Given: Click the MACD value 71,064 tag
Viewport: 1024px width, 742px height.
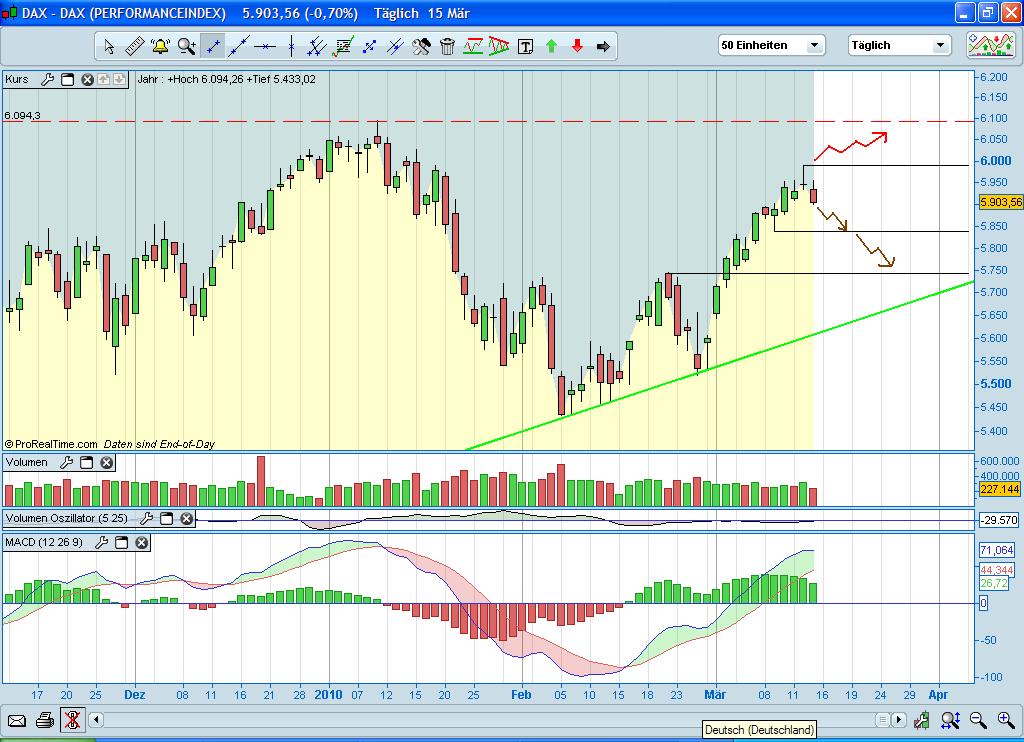Looking at the screenshot, I should pyautogui.click(x=997, y=550).
